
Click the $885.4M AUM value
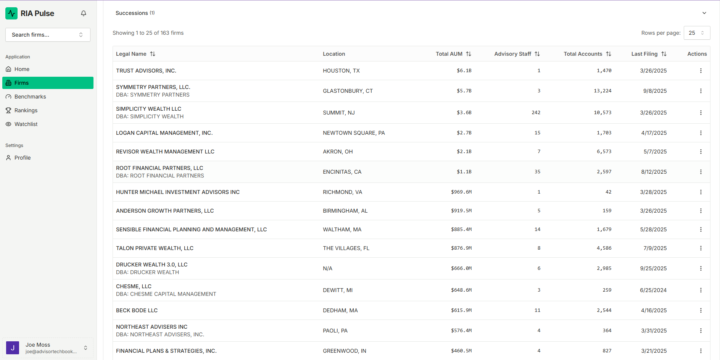(461, 229)
